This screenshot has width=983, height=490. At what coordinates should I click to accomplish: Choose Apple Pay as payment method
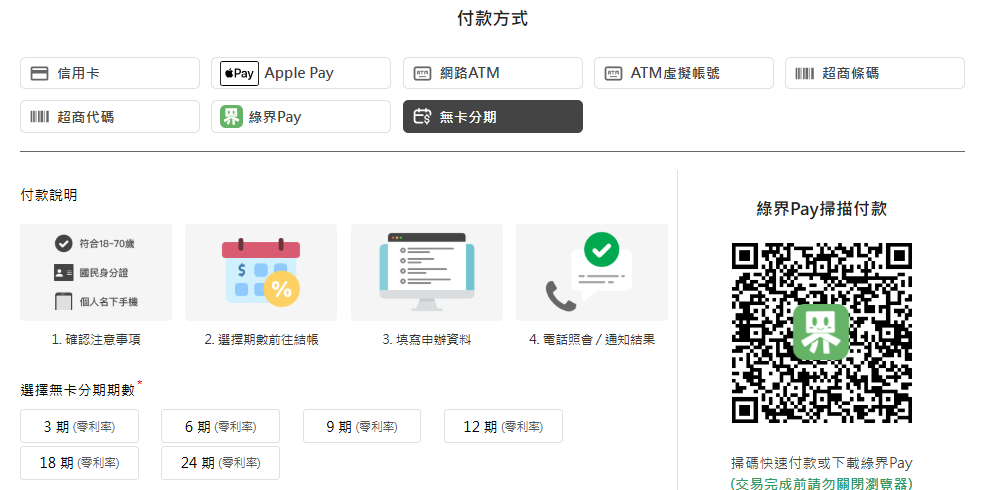(x=301, y=73)
